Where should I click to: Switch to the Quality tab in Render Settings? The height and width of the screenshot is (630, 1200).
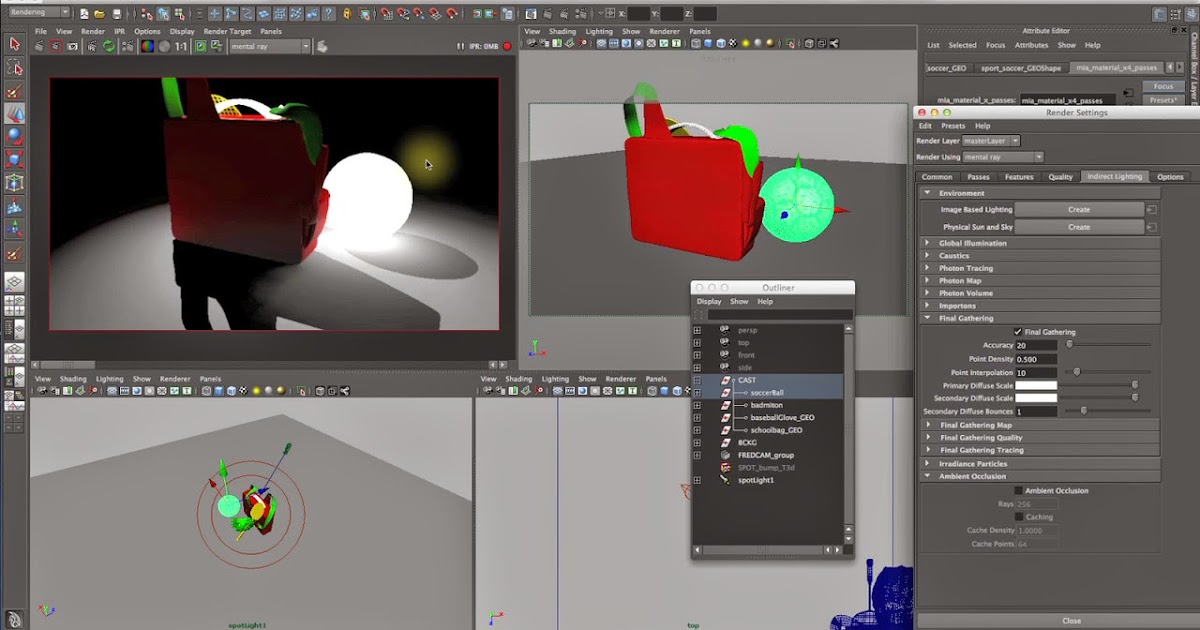1060,176
